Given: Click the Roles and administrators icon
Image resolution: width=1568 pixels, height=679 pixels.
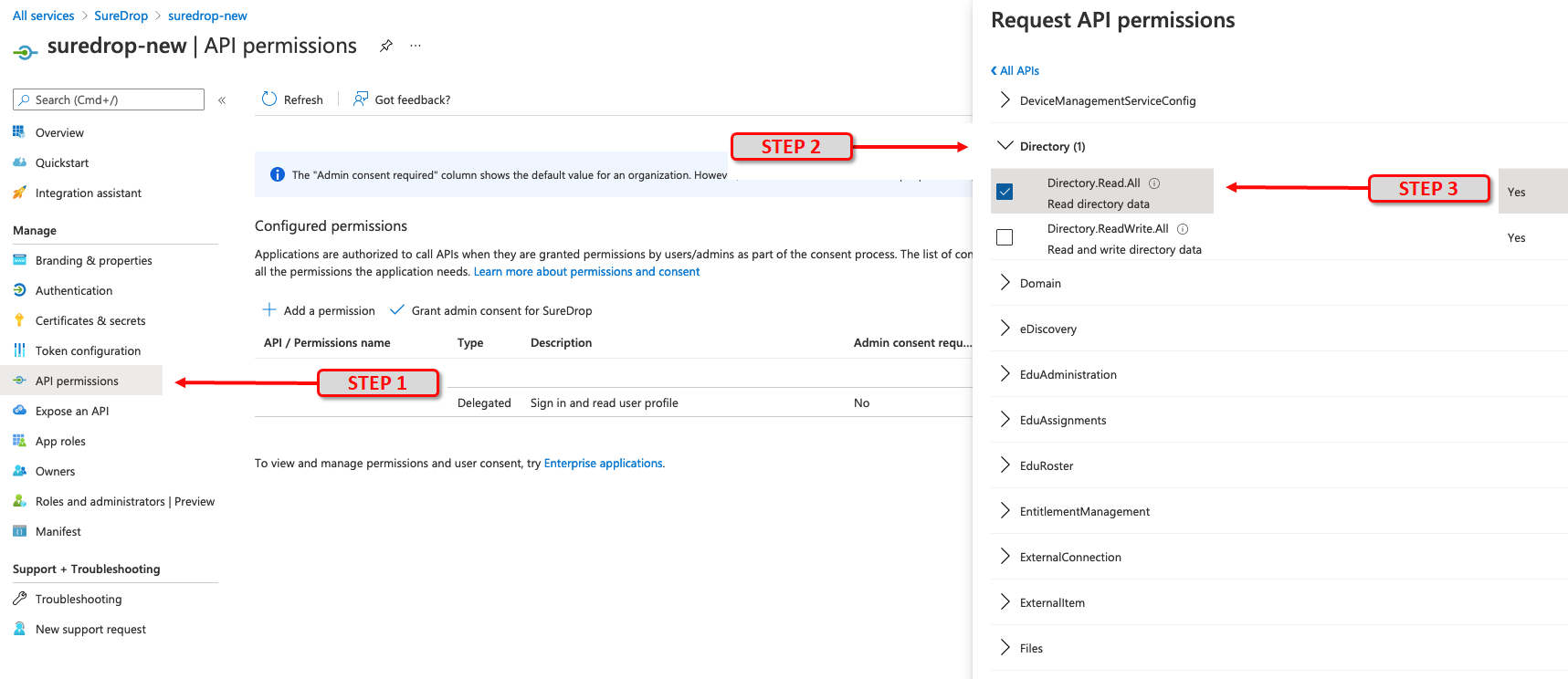Looking at the screenshot, I should tap(19, 501).
